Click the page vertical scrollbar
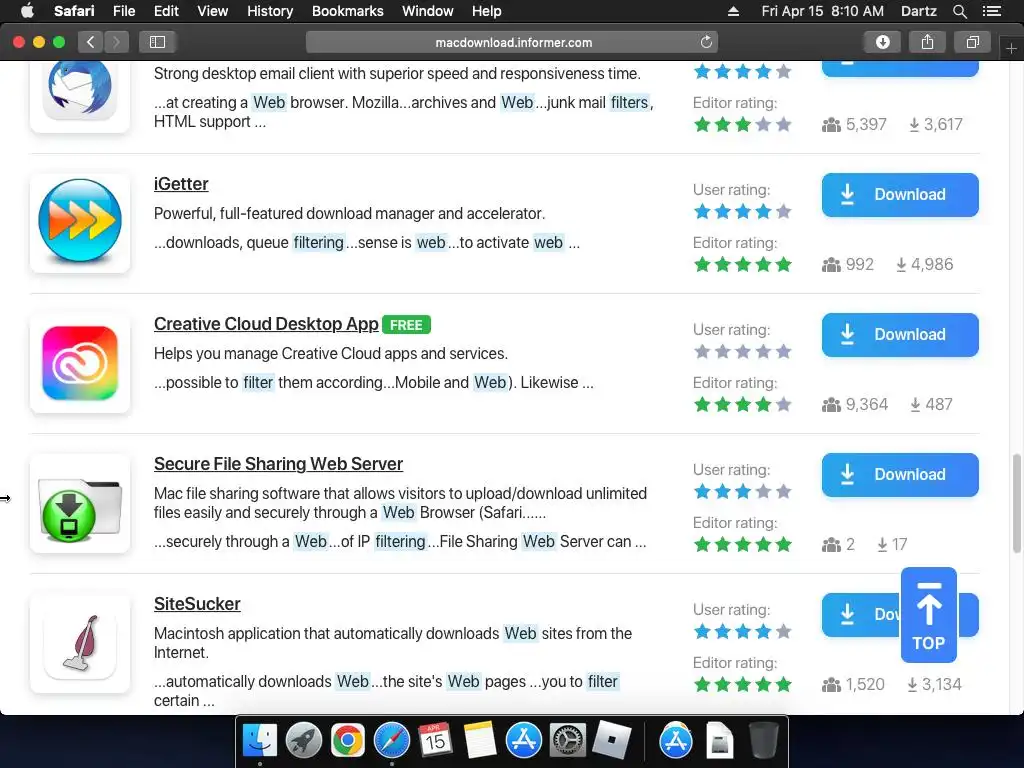The width and height of the screenshot is (1024, 768). pos(1017,503)
